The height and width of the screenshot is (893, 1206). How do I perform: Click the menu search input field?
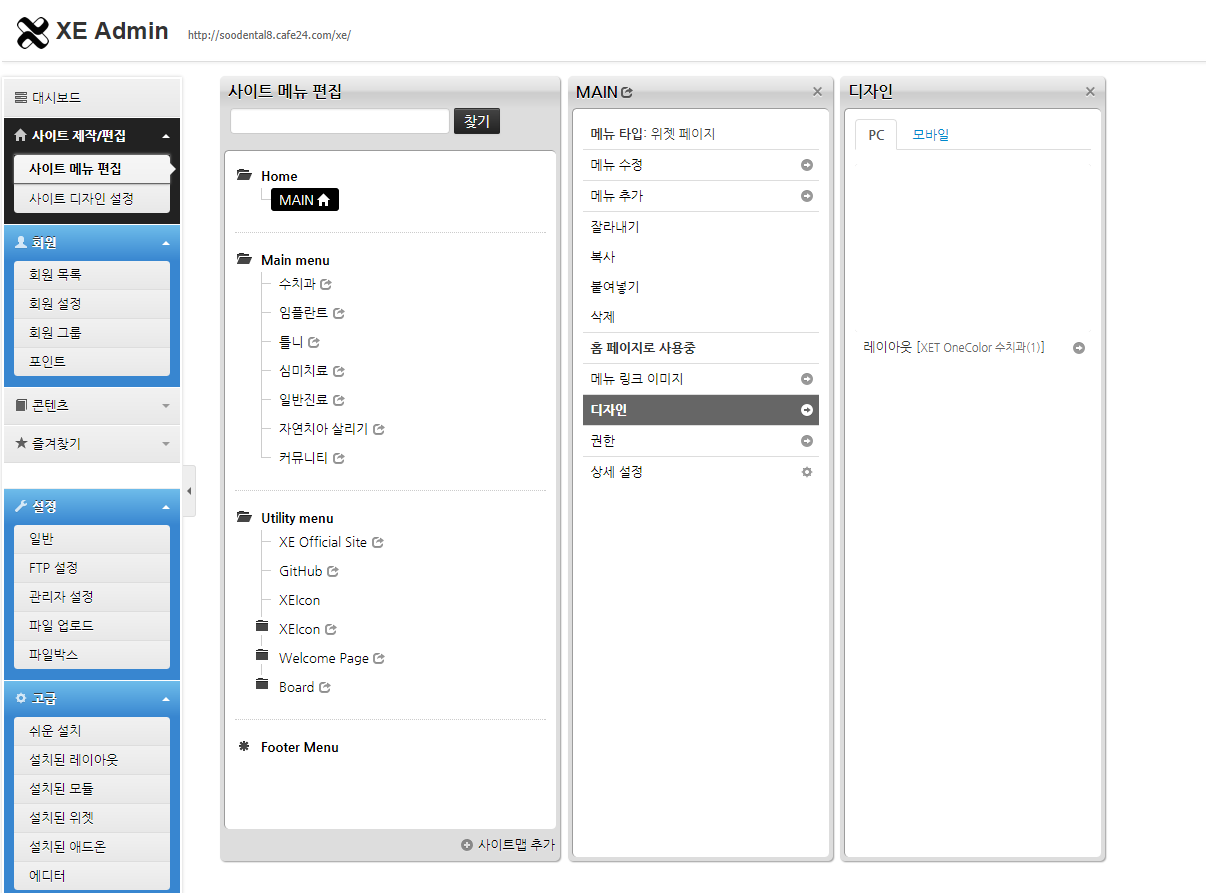click(x=339, y=121)
